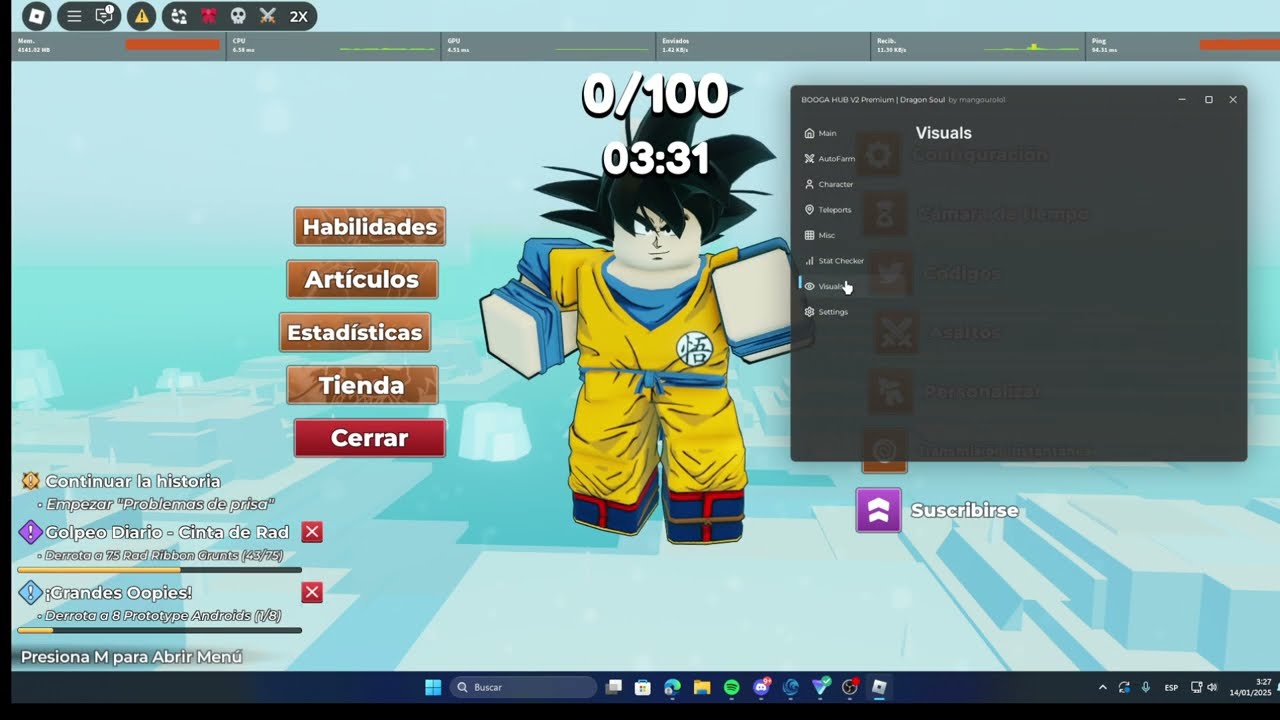Image resolution: width=1280 pixels, height=720 pixels.
Task: Click the purple exclamation quest icon
Action: [30, 532]
